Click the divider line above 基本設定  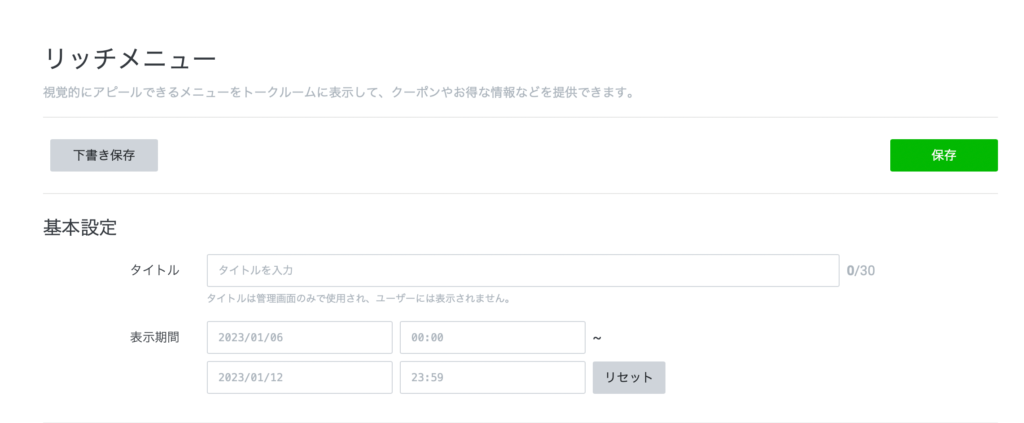[x=520, y=193]
